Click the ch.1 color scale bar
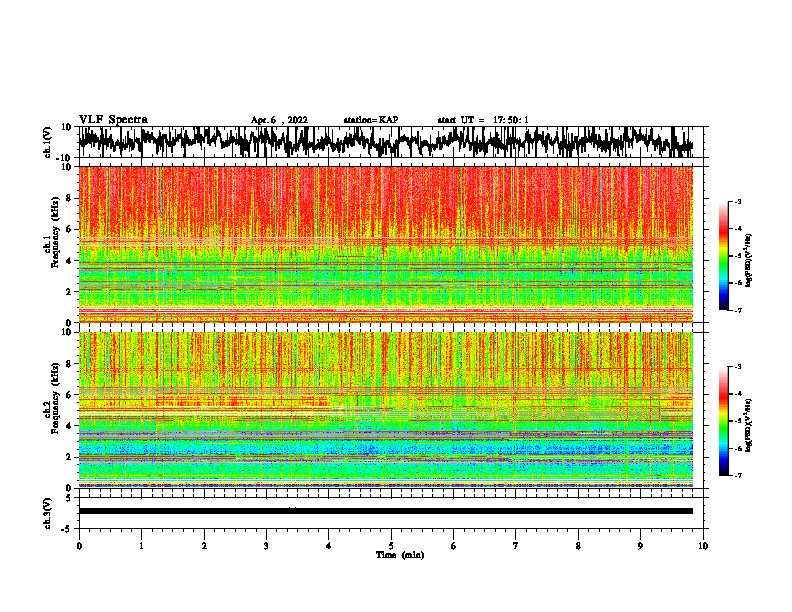Viewport: 792px width, 612px height. pyautogui.click(x=723, y=256)
